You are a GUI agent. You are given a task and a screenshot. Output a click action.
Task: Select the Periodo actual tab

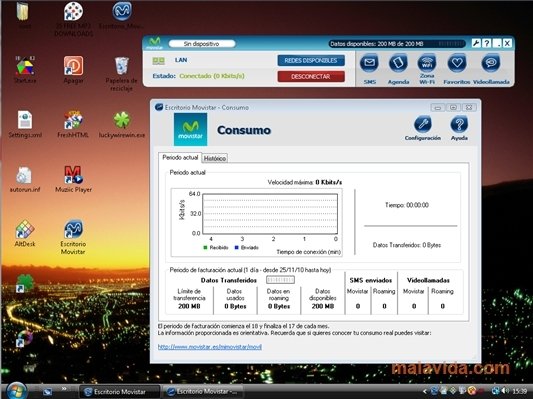180,157
